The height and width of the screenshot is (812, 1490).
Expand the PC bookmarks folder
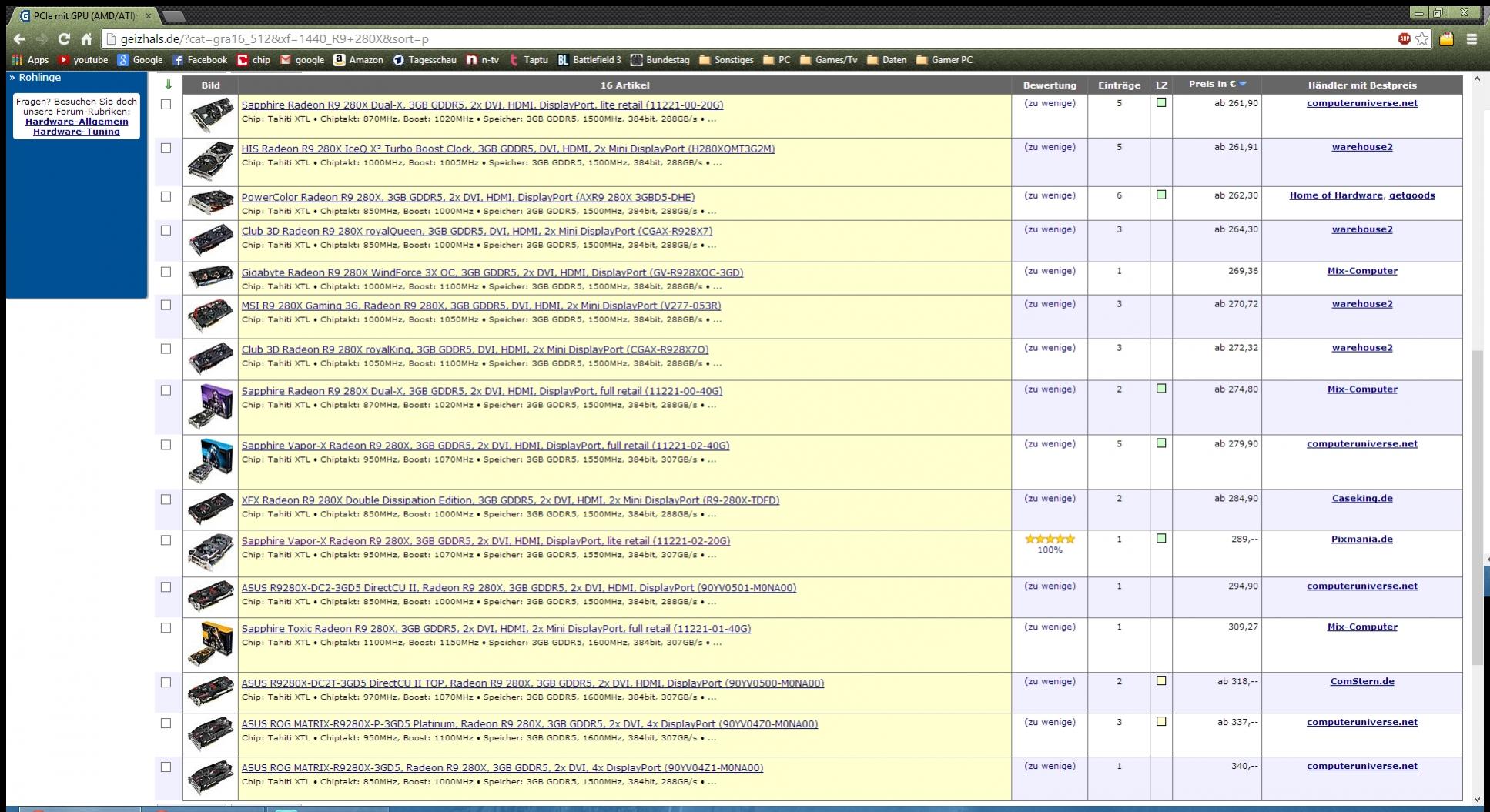tap(776, 60)
